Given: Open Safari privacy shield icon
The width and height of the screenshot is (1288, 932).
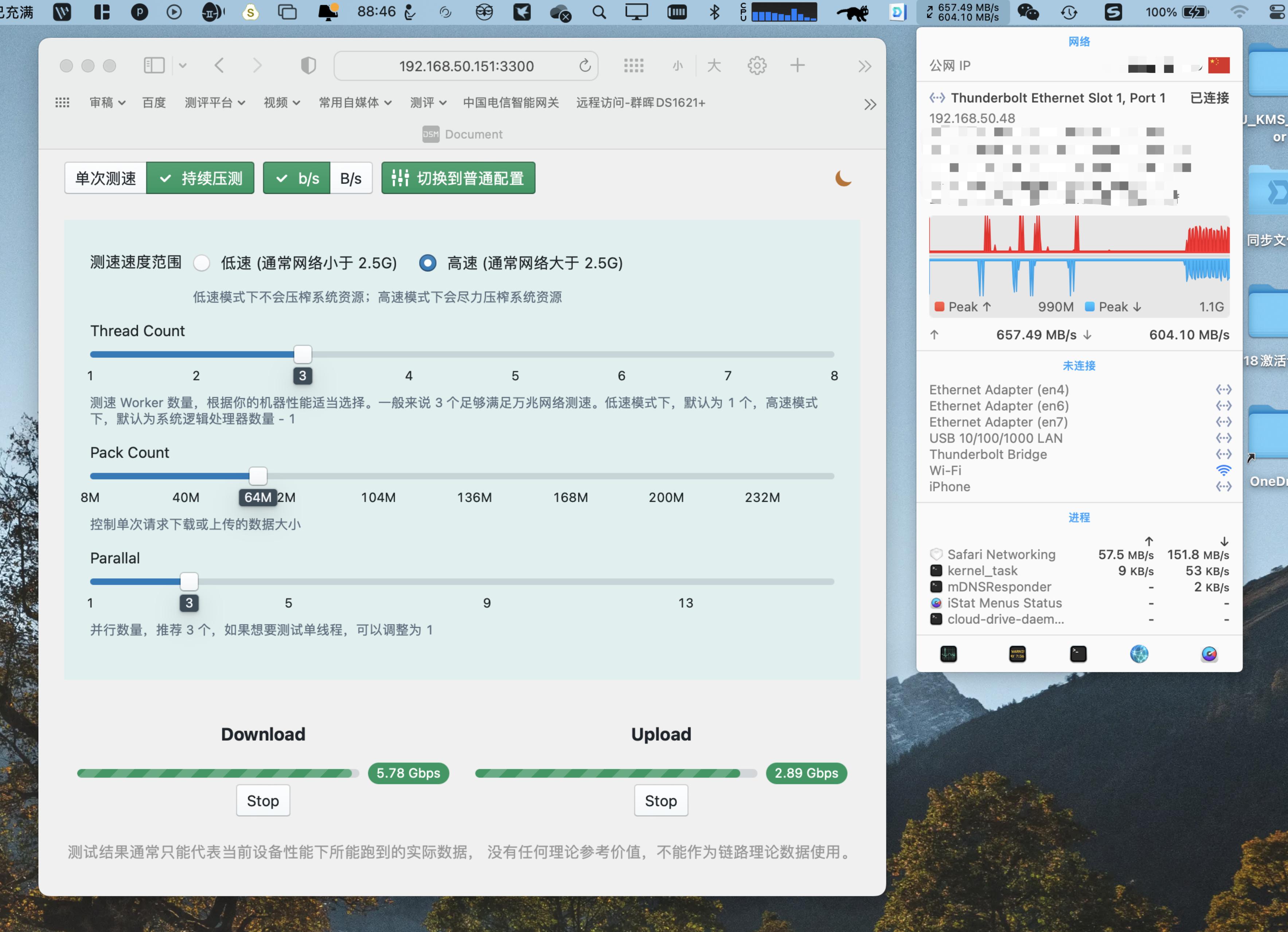Looking at the screenshot, I should (x=308, y=66).
